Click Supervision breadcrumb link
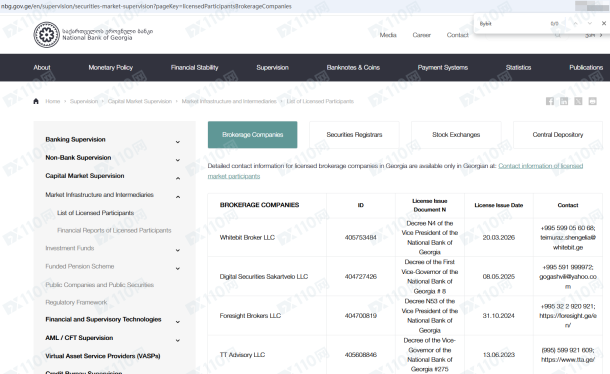Screen dimensions: 610x374 [x=84, y=101]
